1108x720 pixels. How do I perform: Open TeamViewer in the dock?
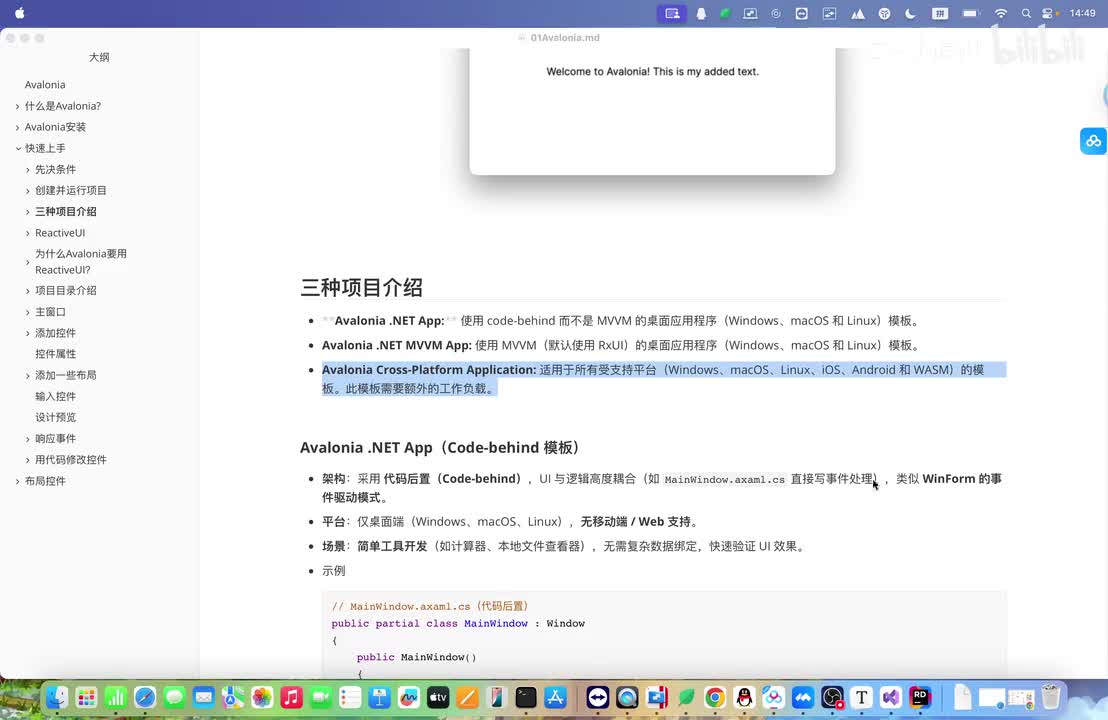click(x=598, y=698)
